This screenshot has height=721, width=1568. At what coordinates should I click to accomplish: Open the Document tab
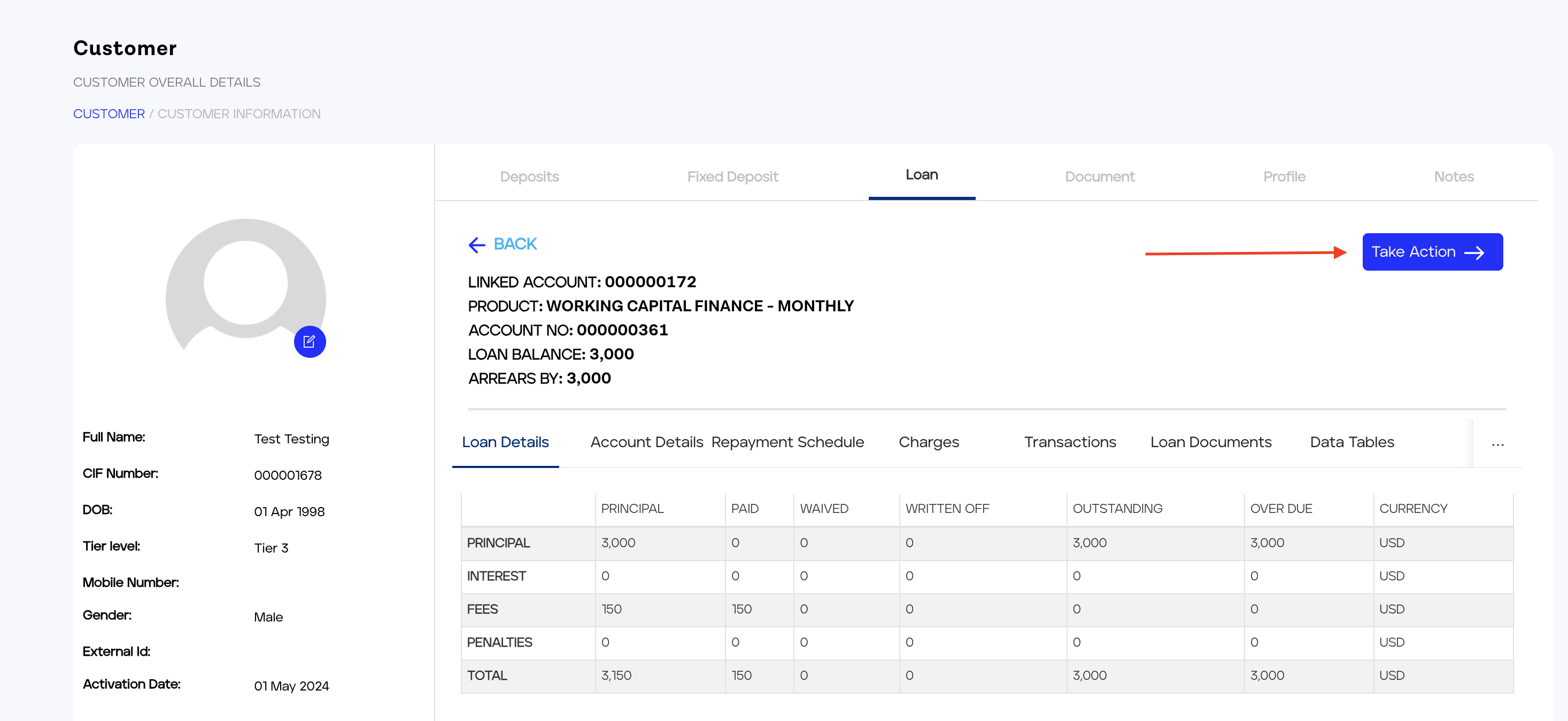point(1099,177)
